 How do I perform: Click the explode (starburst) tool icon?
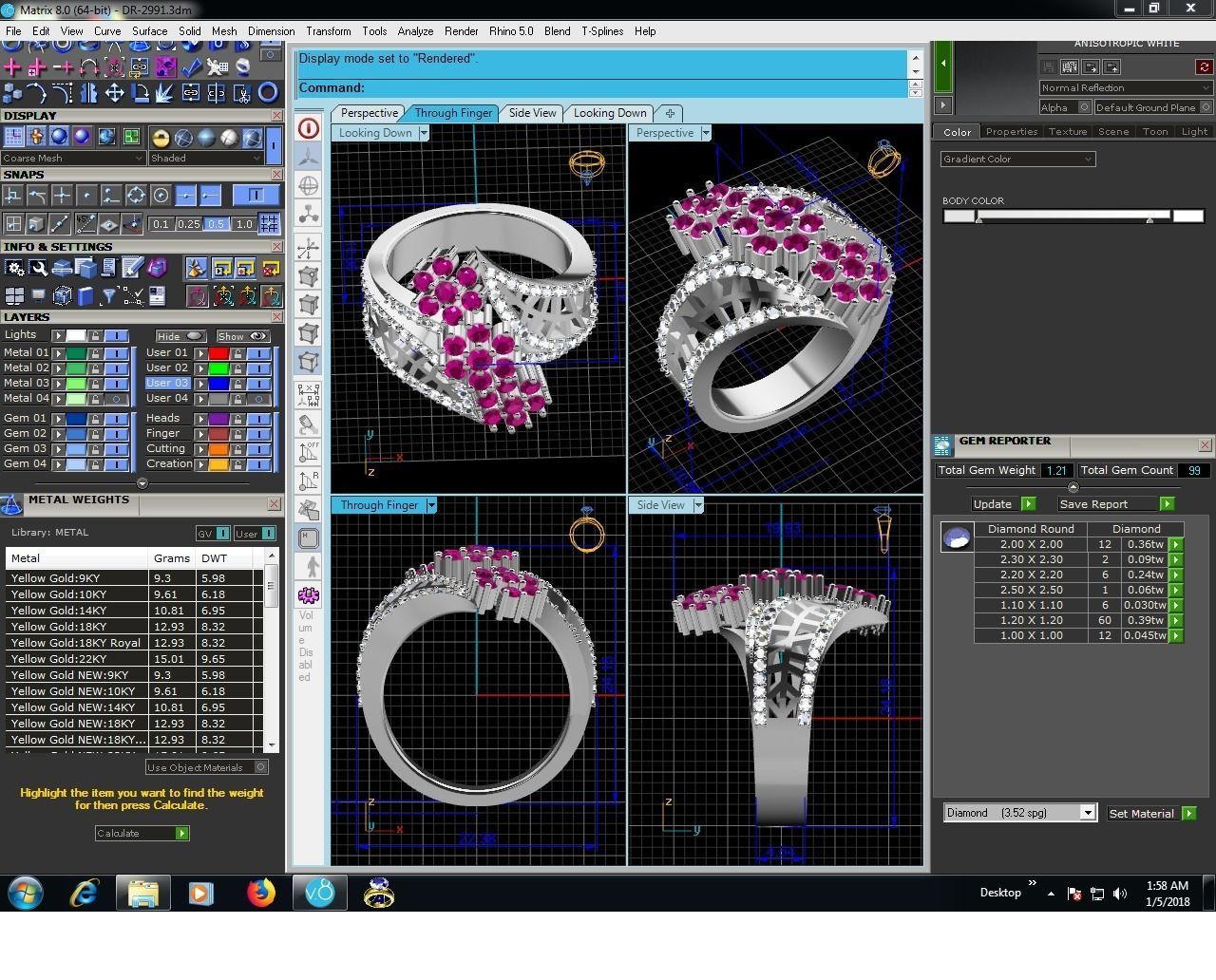[x=165, y=93]
